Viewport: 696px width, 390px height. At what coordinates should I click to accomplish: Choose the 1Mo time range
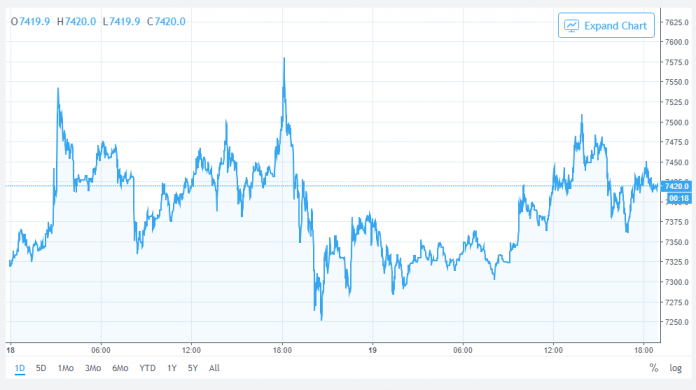[x=66, y=368]
